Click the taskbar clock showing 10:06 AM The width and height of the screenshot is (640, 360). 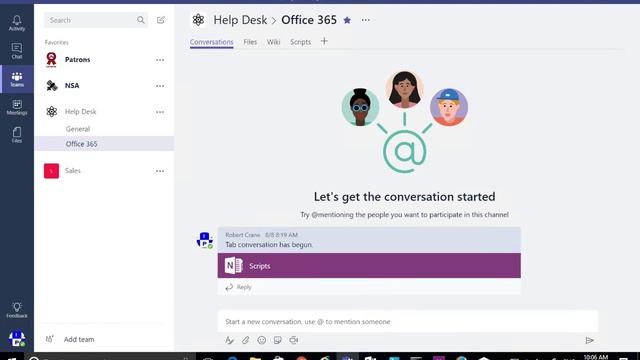596,357
